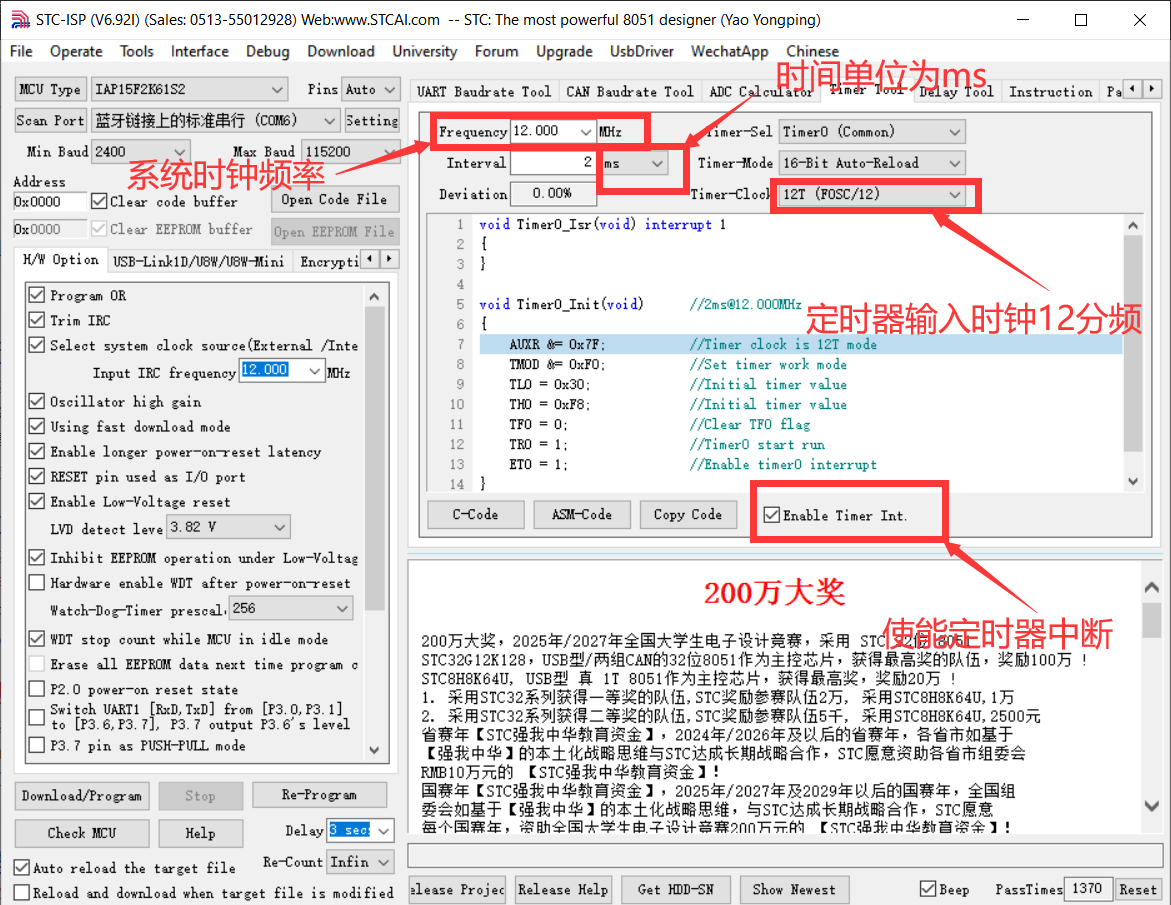
Task: Disable Enable Low-Voltage reset checkbox
Action: tap(37, 501)
